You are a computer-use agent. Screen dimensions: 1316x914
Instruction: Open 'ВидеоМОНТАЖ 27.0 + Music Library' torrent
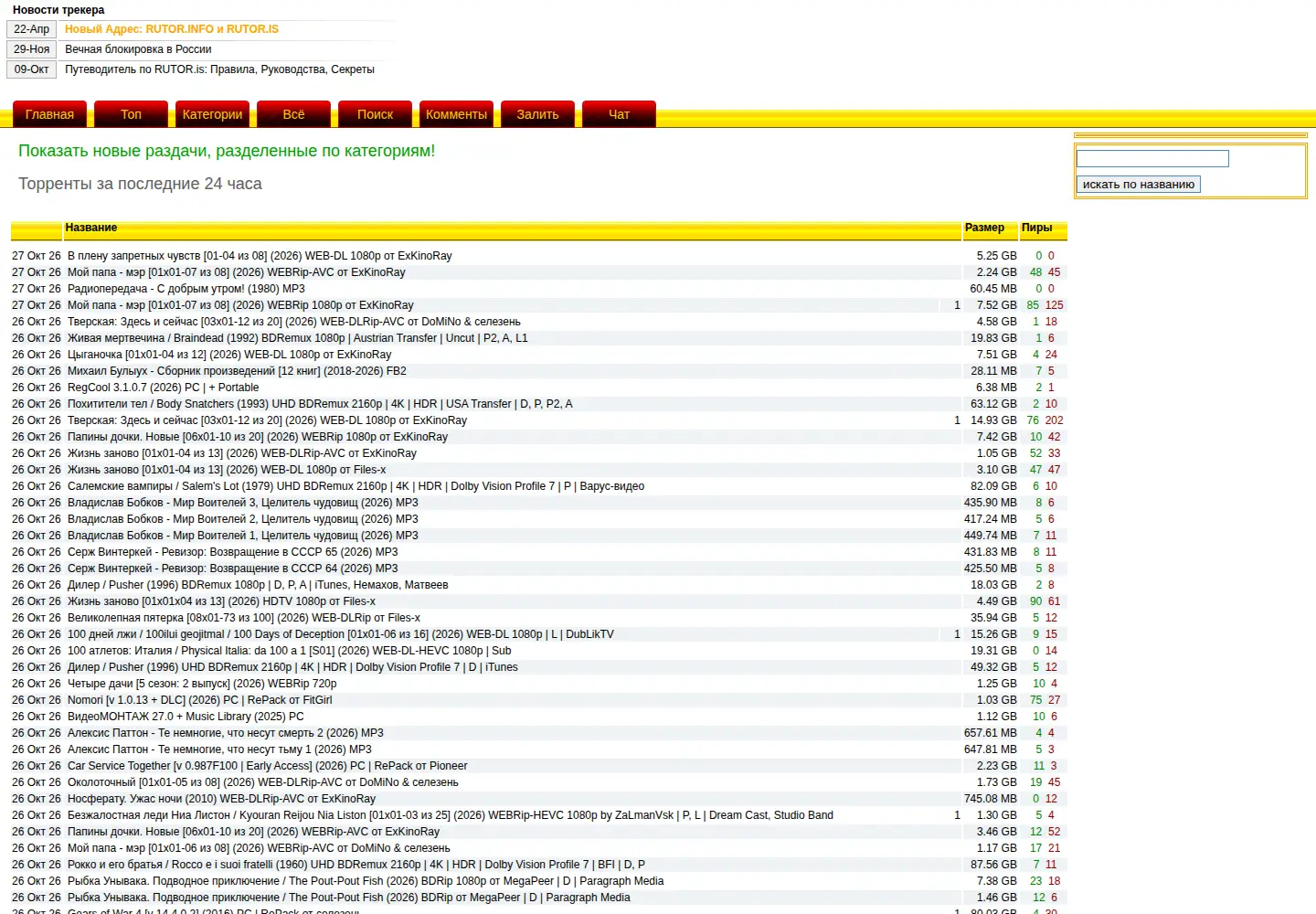pyautogui.click(x=186, y=717)
